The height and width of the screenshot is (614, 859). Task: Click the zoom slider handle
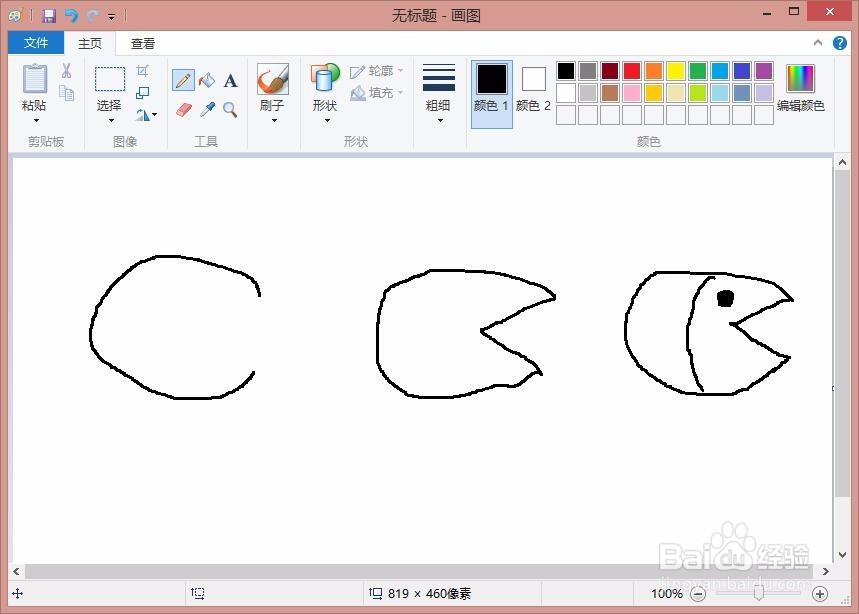(x=759, y=594)
